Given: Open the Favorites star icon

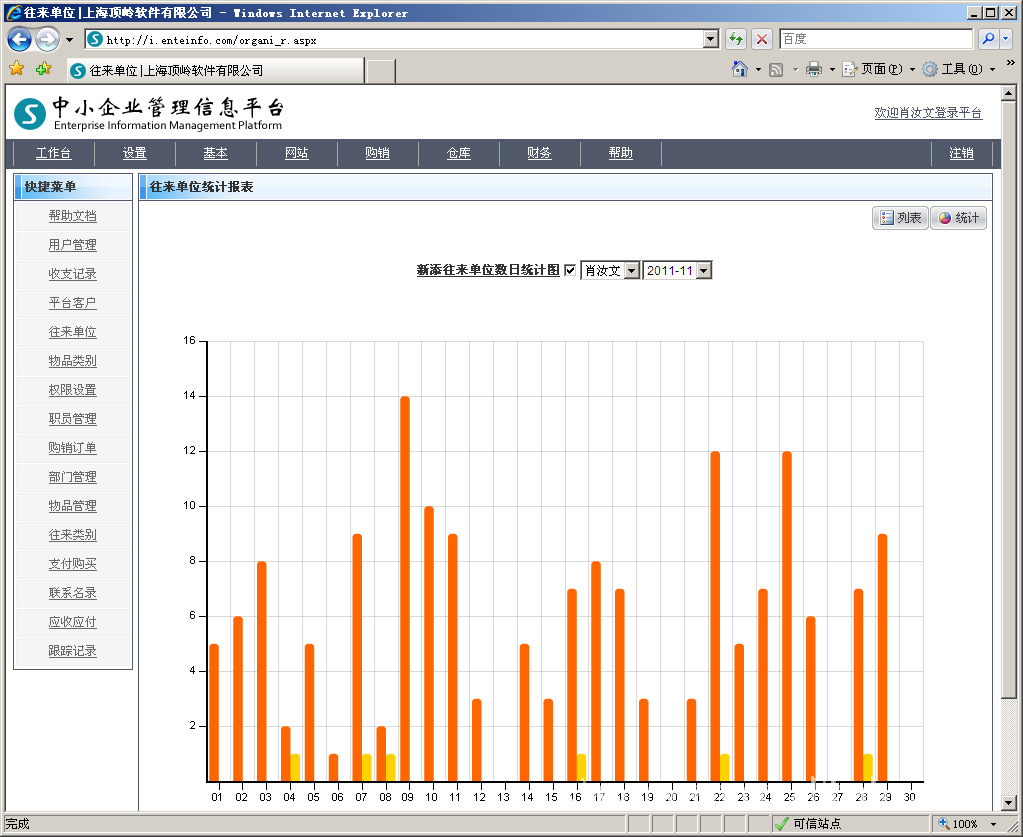Looking at the screenshot, I should point(16,69).
